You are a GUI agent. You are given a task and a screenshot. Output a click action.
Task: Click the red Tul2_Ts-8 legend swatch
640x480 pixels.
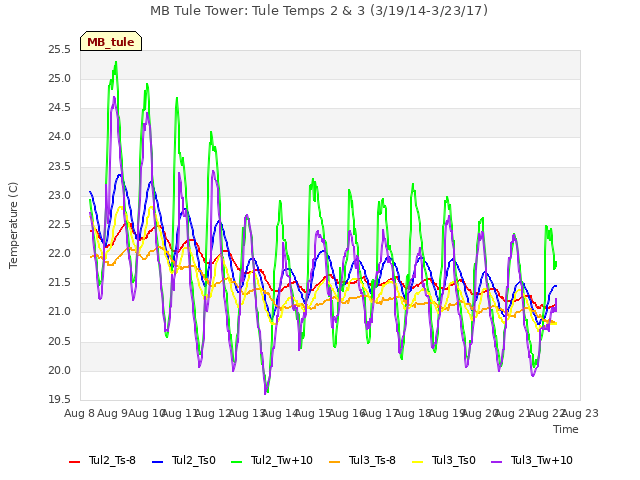75,462
